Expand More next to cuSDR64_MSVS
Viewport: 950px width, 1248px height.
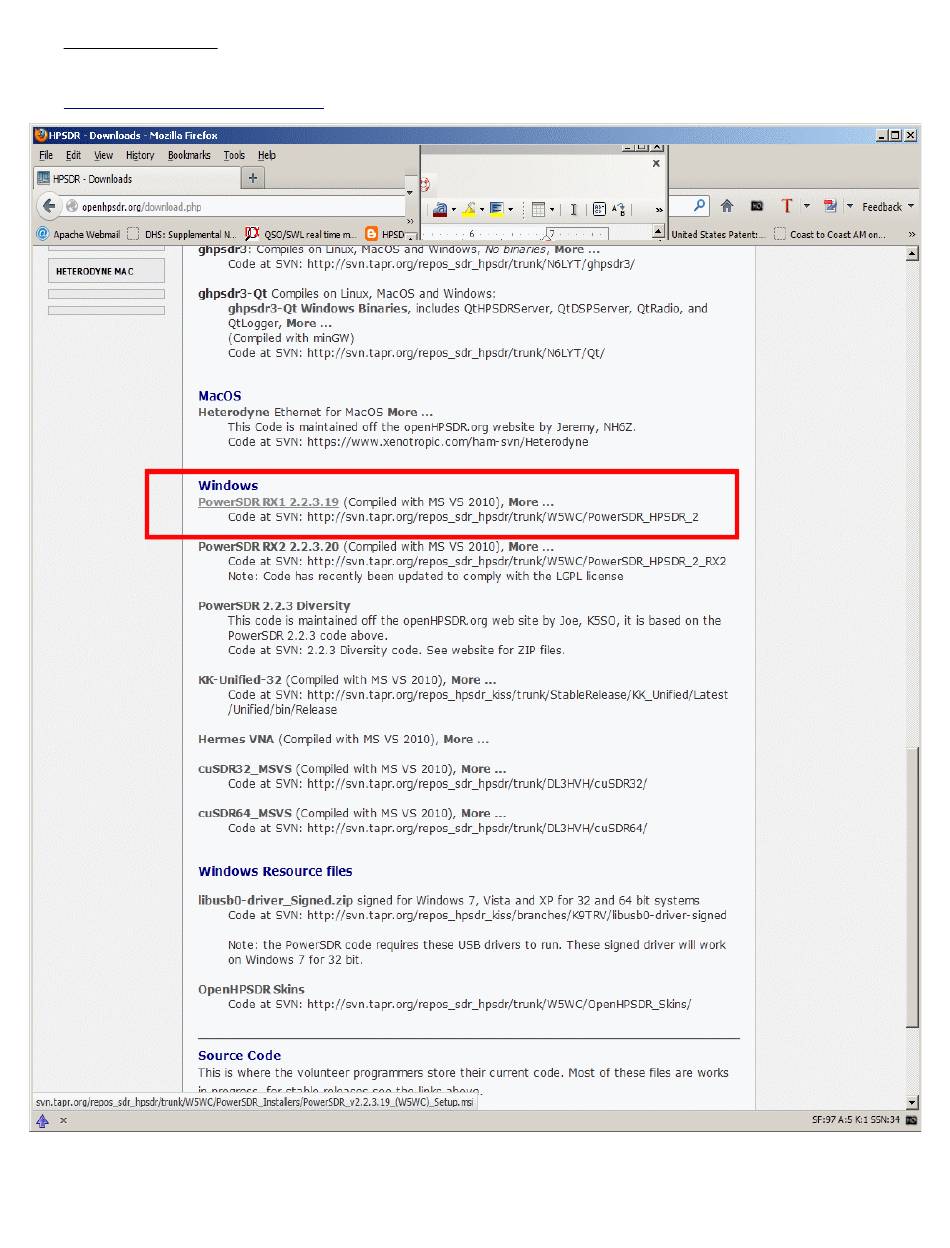(483, 813)
